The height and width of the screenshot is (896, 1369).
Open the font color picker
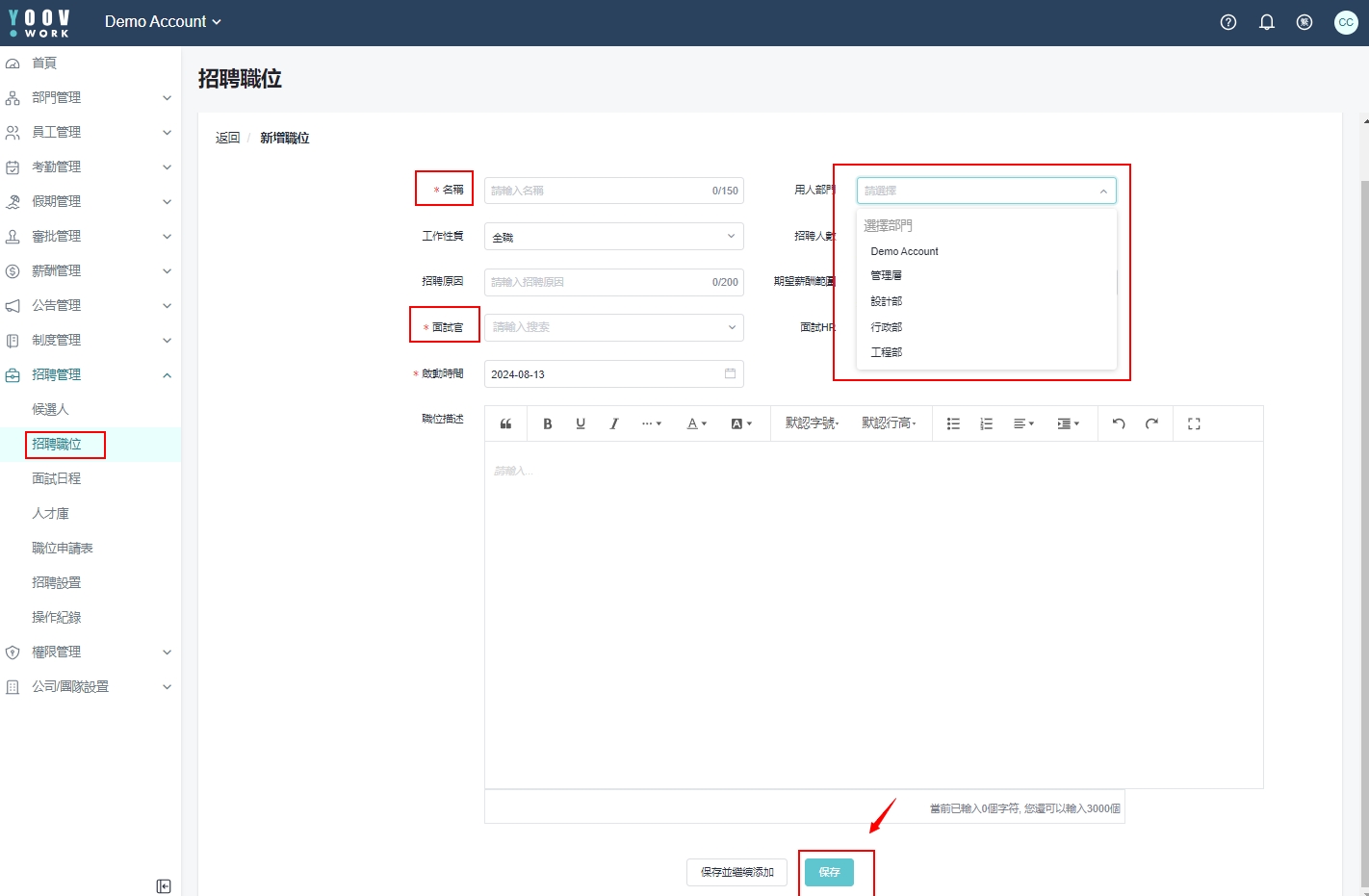pyautogui.click(x=696, y=423)
